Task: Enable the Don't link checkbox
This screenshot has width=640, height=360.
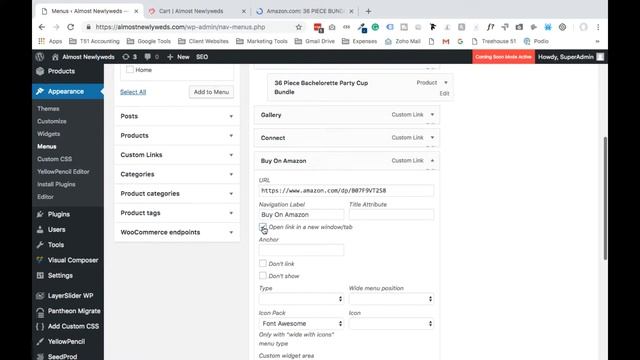Action: click(263, 263)
